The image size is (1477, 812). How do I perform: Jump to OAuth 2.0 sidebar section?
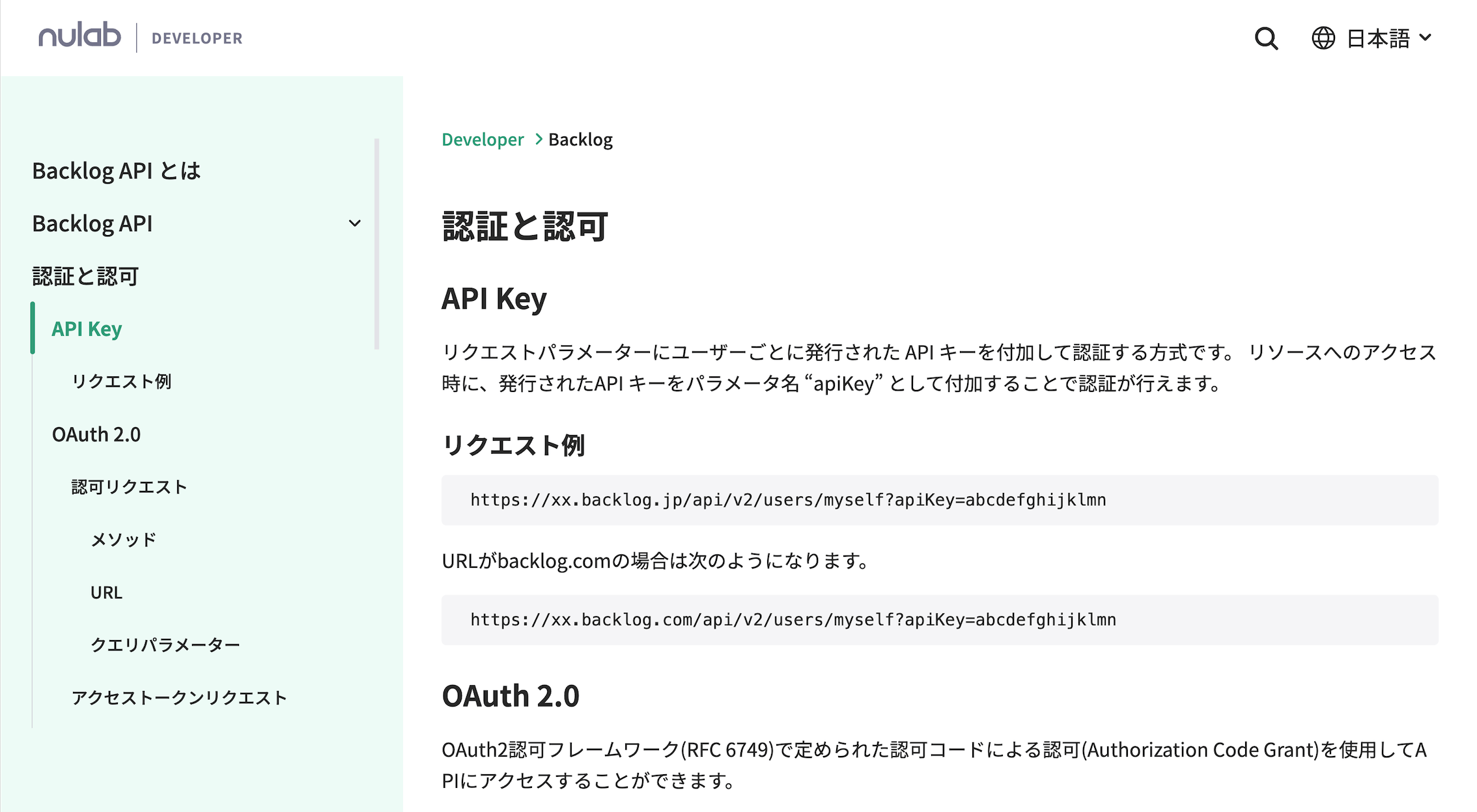point(96,434)
